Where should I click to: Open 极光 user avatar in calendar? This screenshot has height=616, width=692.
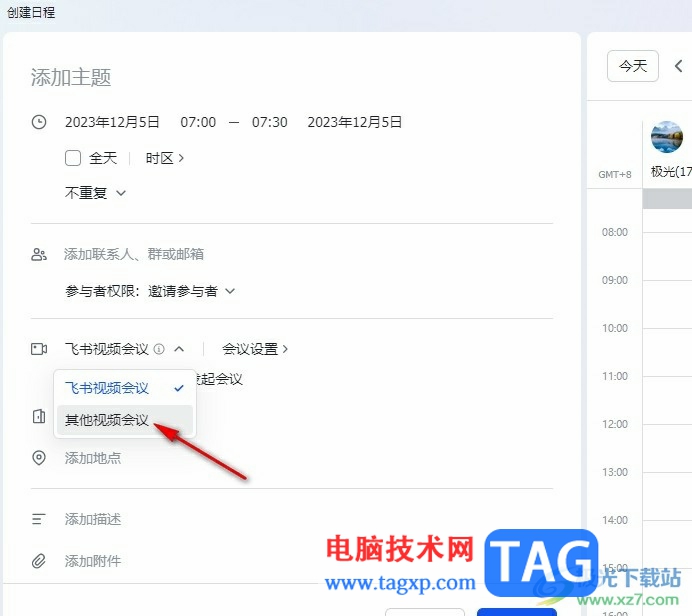667,137
